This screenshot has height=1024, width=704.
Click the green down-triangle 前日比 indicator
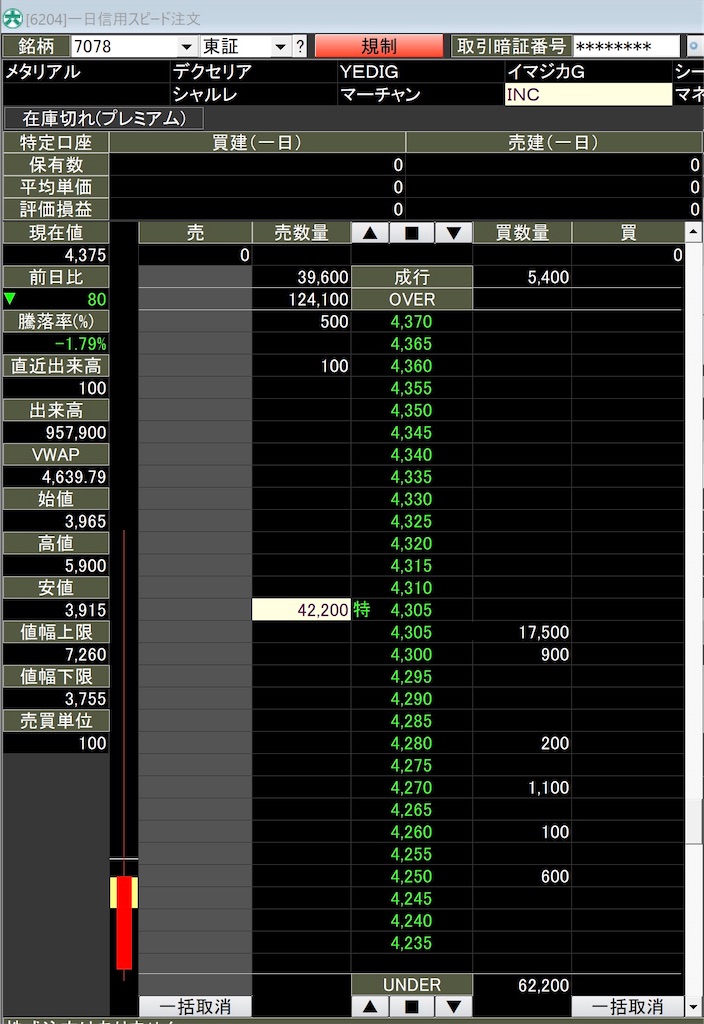point(10,299)
